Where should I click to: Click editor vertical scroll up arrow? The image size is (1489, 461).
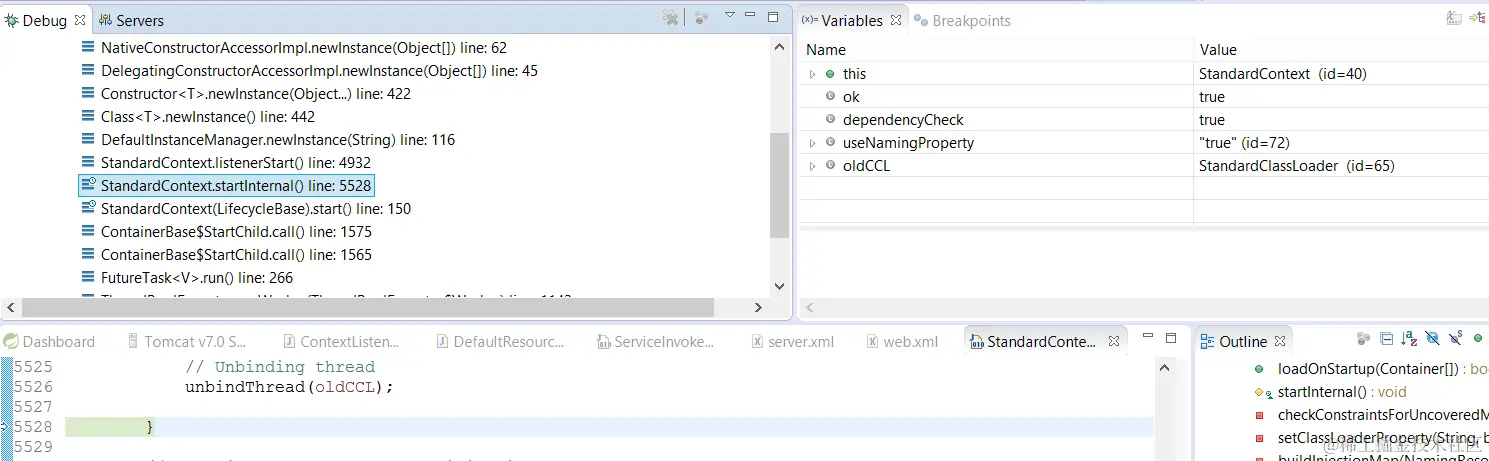(x=1165, y=368)
